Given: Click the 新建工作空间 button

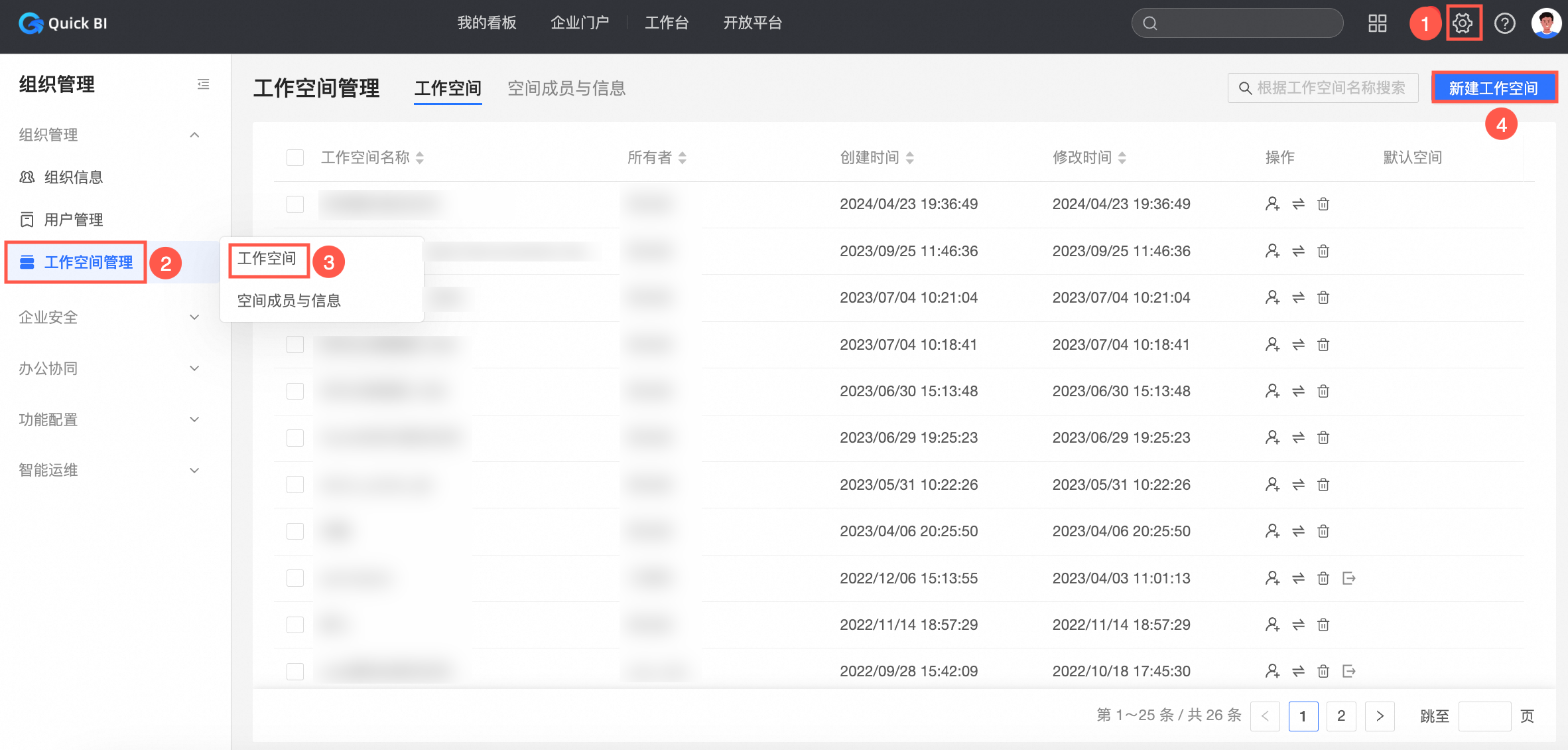Looking at the screenshot, I should tap(1494, 88).
